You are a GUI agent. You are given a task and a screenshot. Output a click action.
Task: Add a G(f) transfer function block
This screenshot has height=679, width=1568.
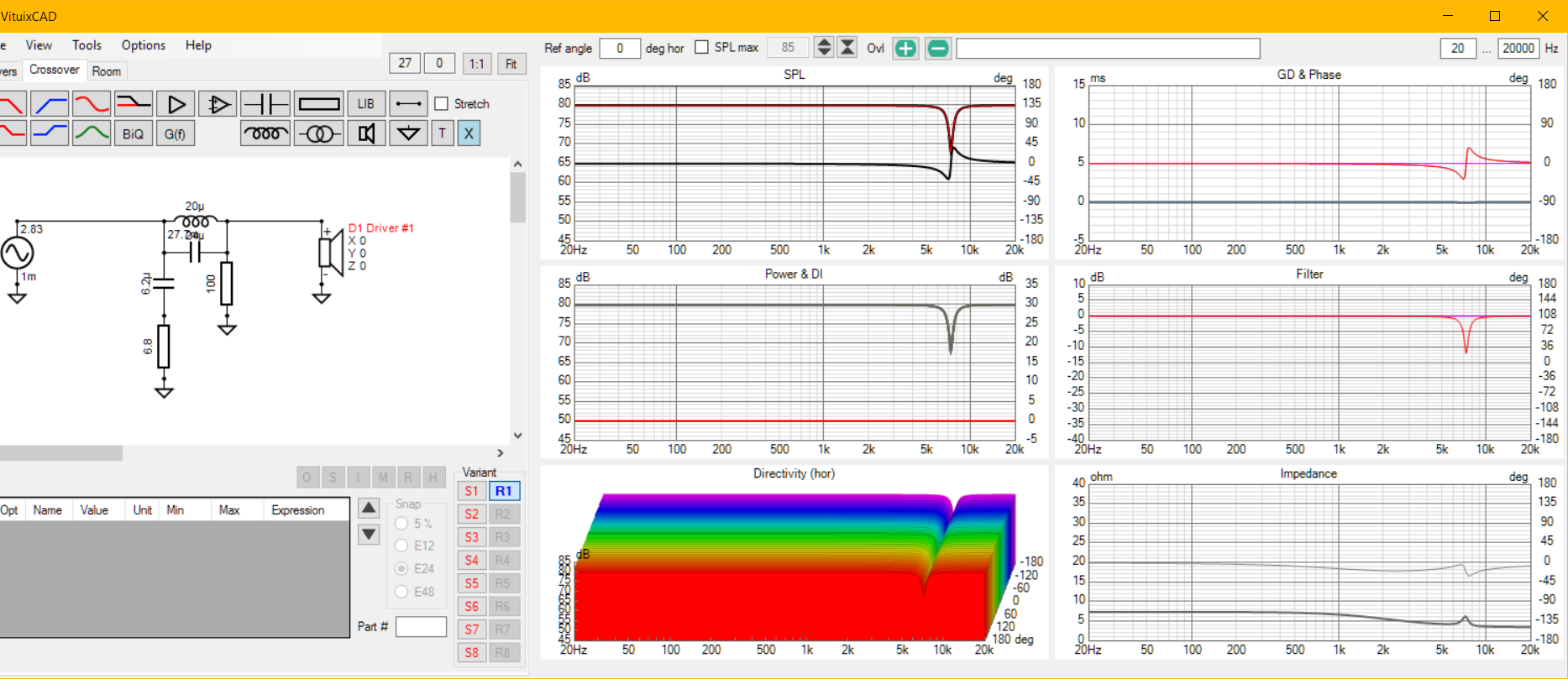click(x=176, y=133)
